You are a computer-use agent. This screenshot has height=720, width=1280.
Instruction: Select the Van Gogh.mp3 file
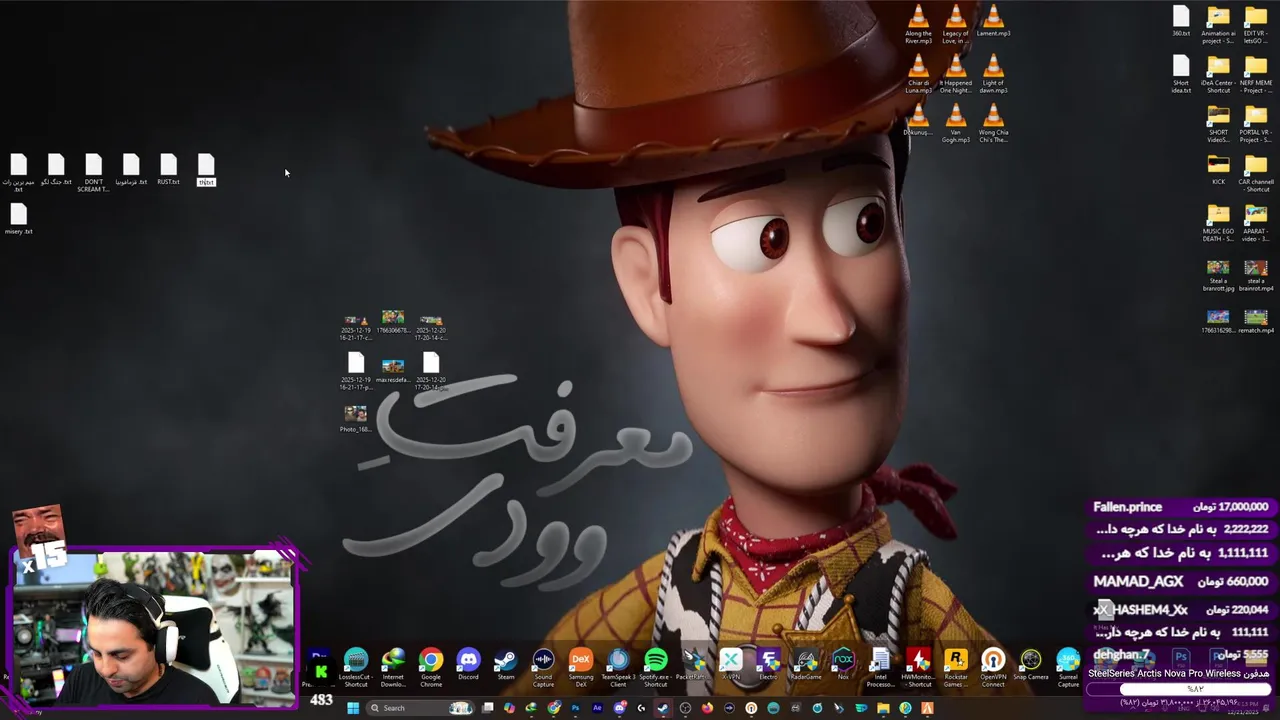pyautogui.click(x=956, y=123)
